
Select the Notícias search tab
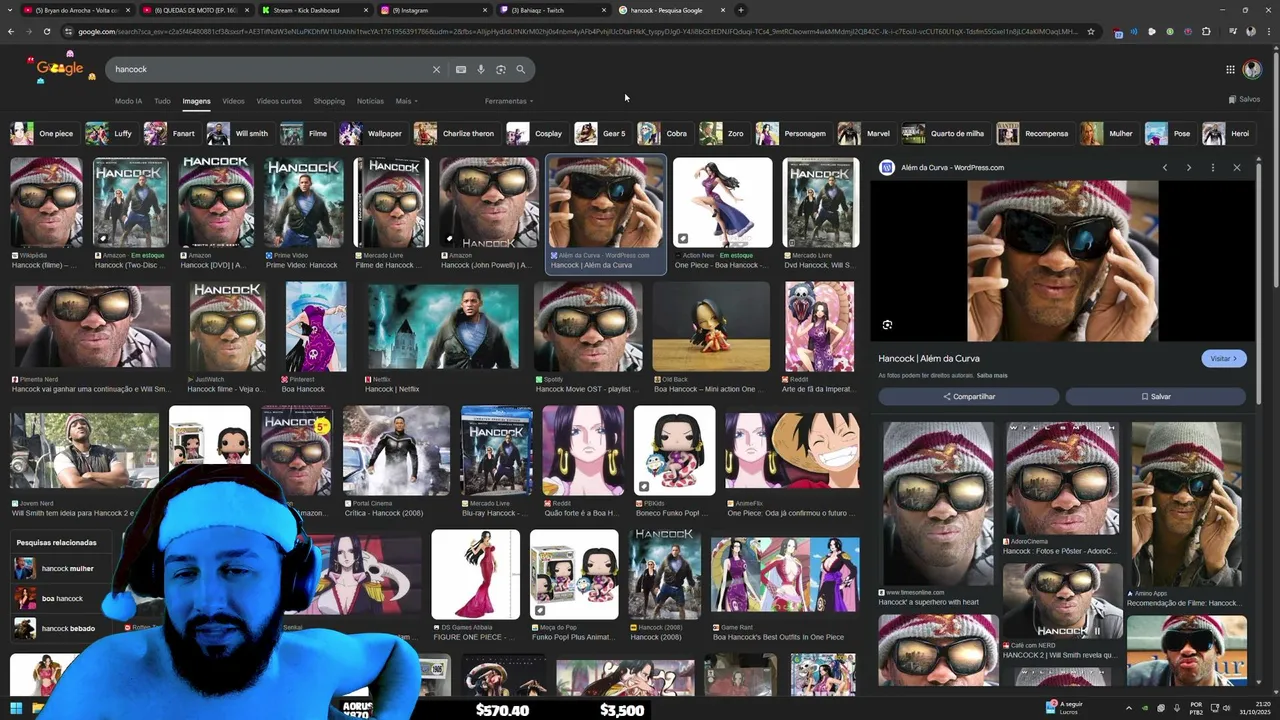click(370, 101)
